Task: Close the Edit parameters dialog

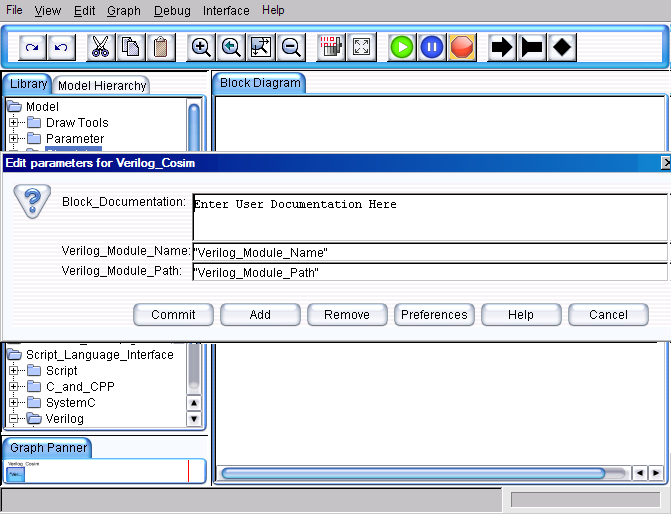Action: pos(666,163)
